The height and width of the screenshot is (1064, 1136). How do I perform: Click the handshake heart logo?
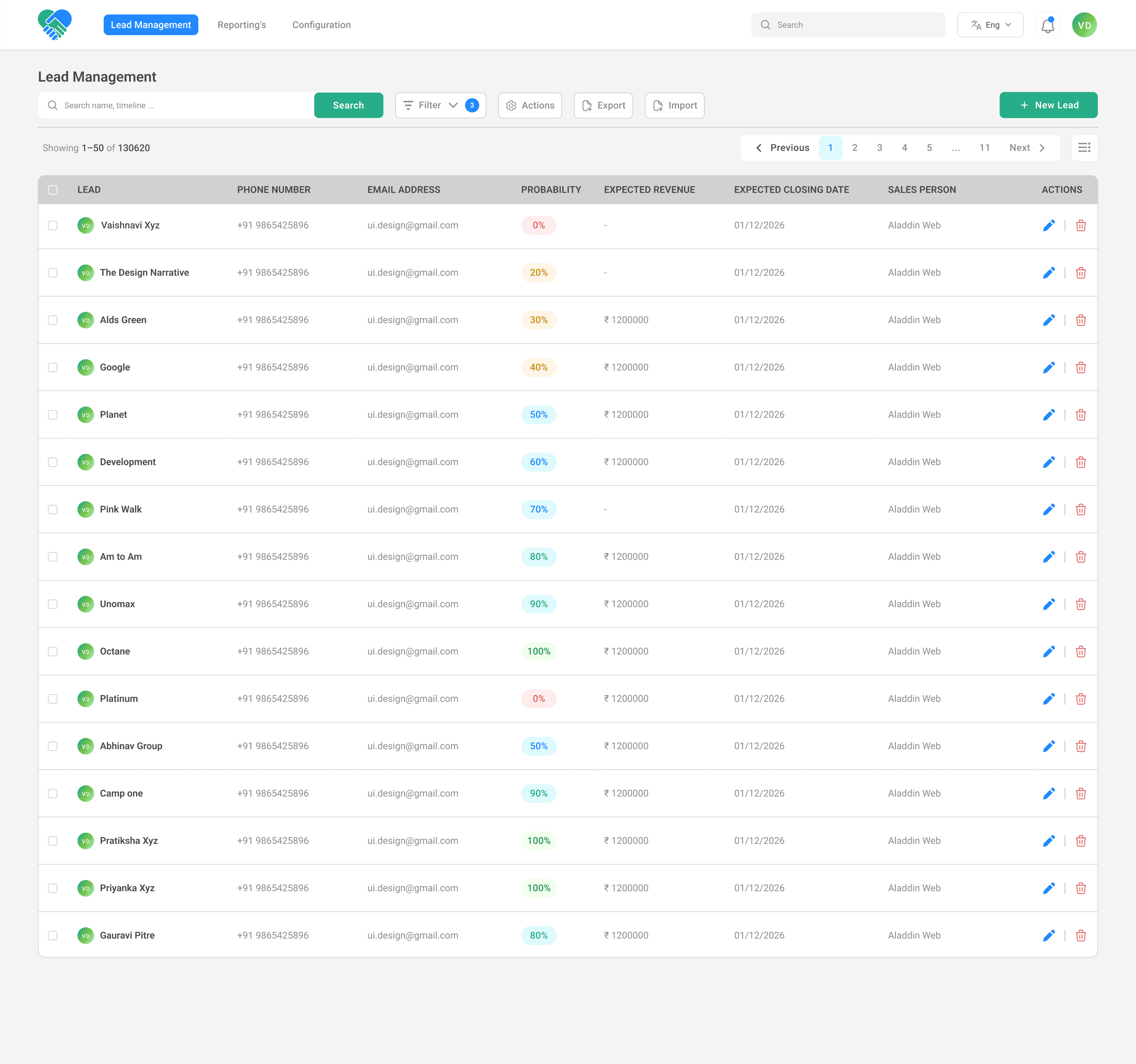(55, 25)
